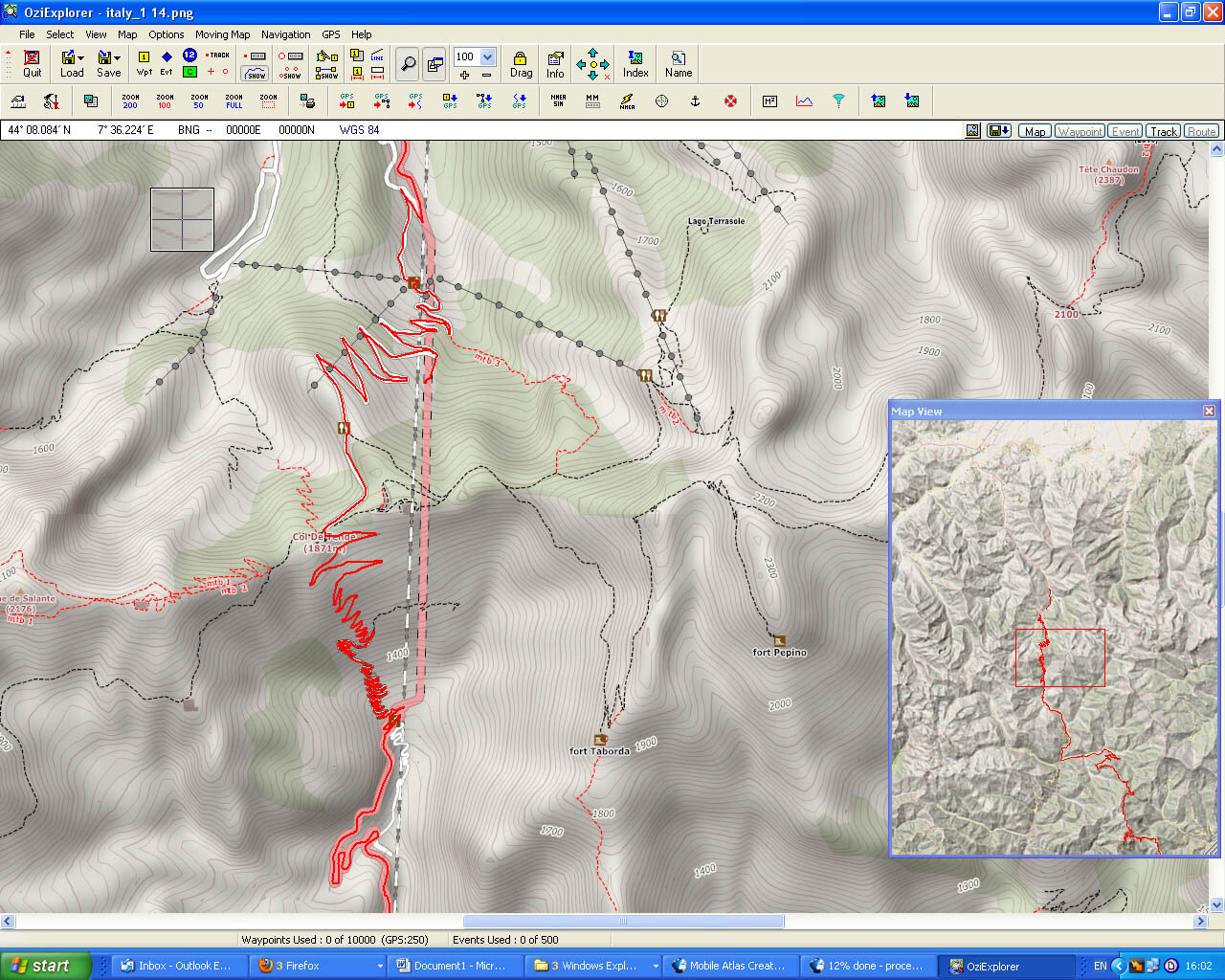The height and width of the screenshot is (980, 1225).
Task: Click the horizontal map scrollbar thumb
Action: (x=623, y=922)
